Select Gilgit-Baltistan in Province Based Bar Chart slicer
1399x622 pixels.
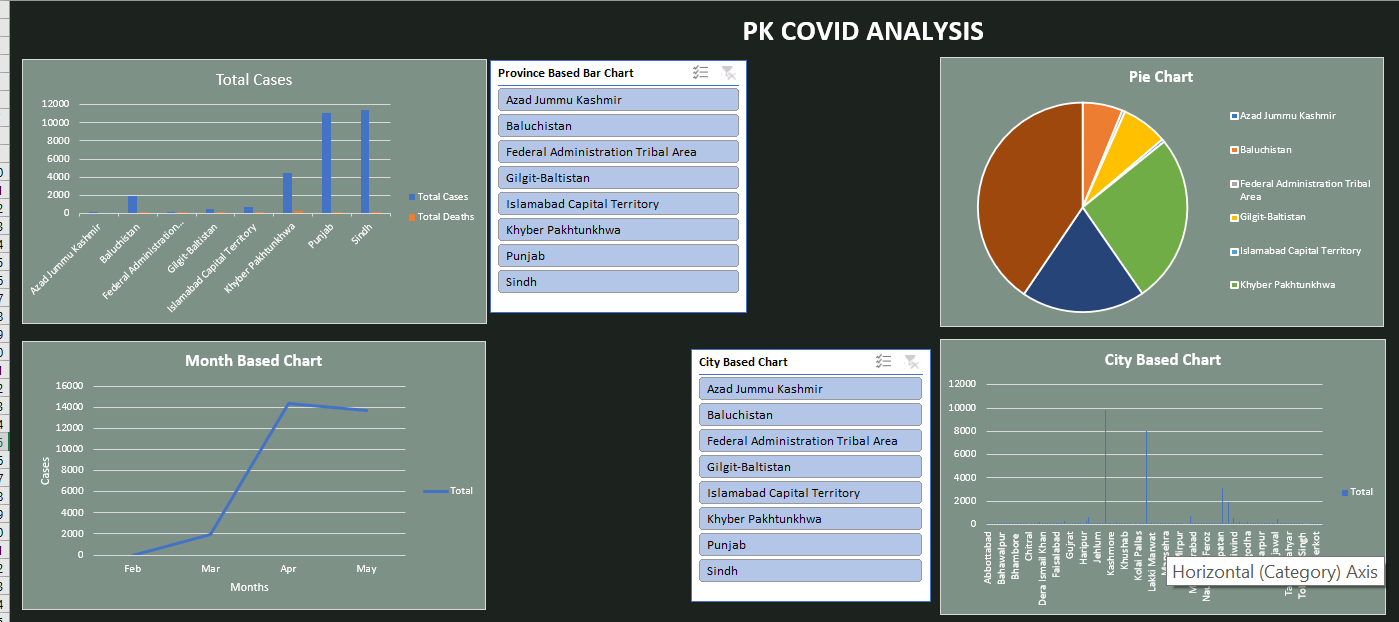click(618, 178)
